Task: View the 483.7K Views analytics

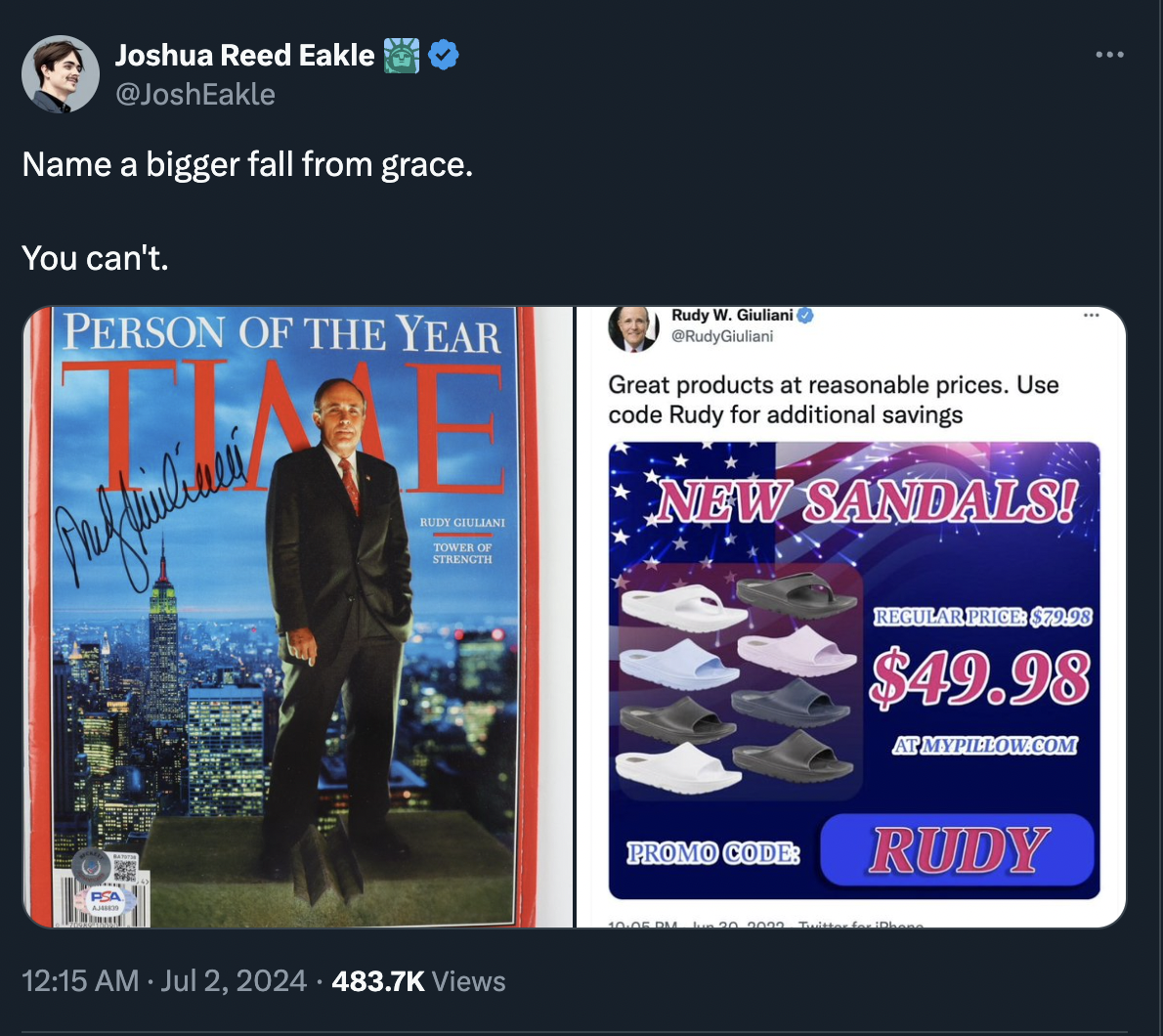Action: [418, 980]
